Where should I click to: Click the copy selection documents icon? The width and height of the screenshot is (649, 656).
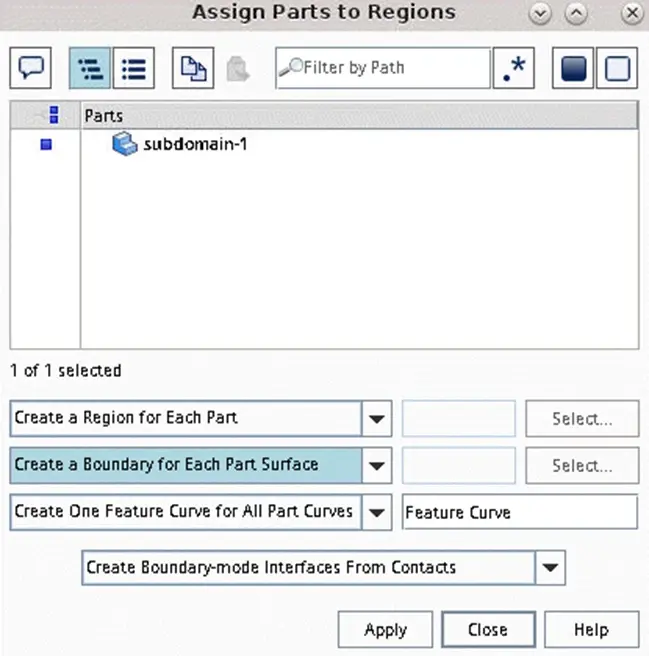[x=193, y=68]
